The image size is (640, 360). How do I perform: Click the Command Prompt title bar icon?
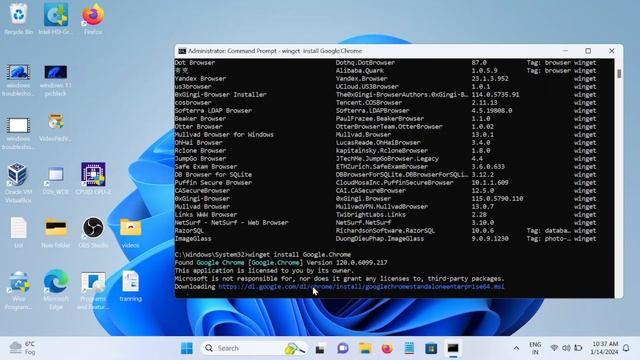click(x=182, y=51)
